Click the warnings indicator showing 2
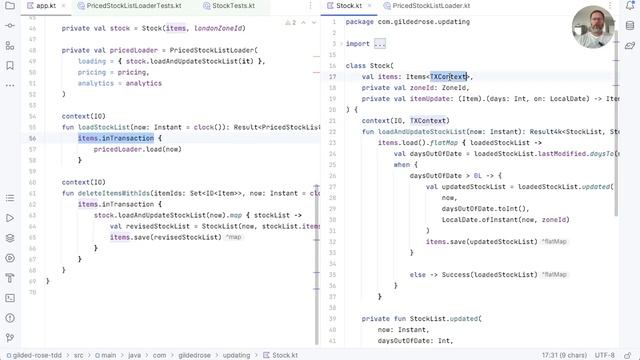640x360 pixels. point(290,23)
